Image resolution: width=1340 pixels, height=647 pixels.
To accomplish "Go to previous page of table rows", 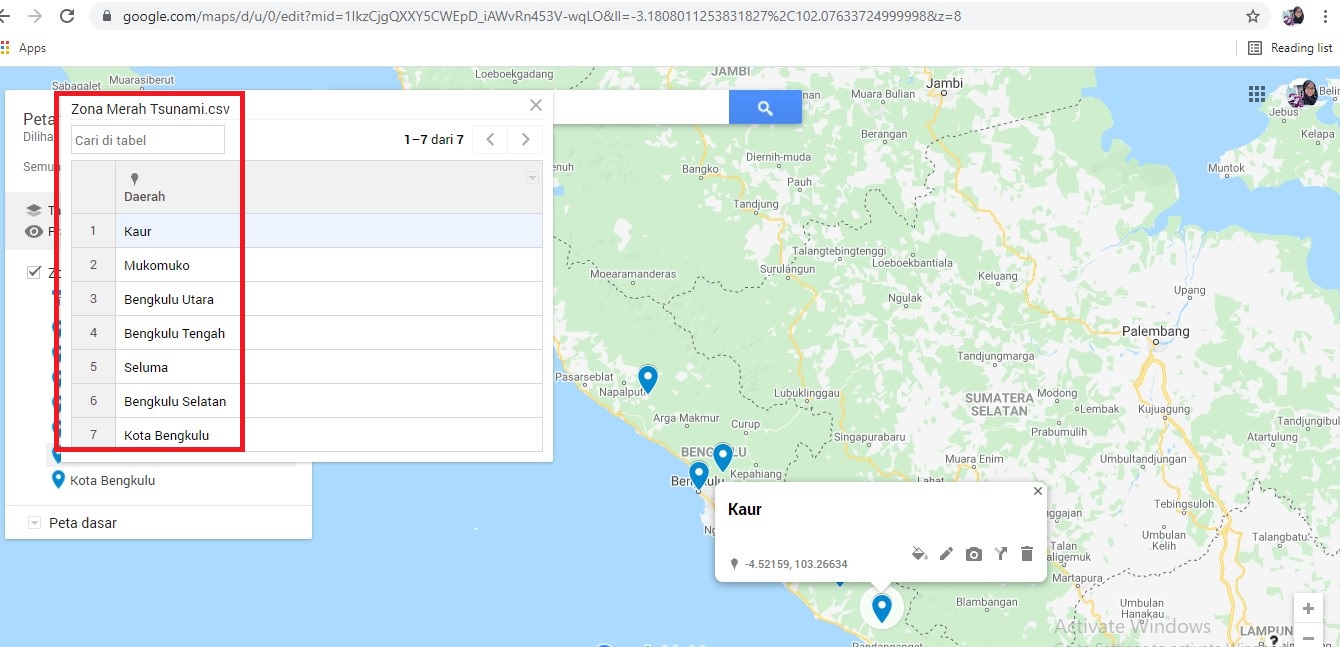I will 490,140.
